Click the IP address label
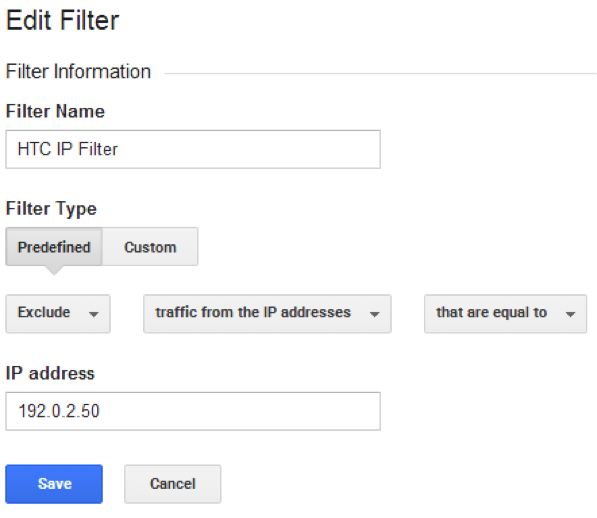 [50, 373]
